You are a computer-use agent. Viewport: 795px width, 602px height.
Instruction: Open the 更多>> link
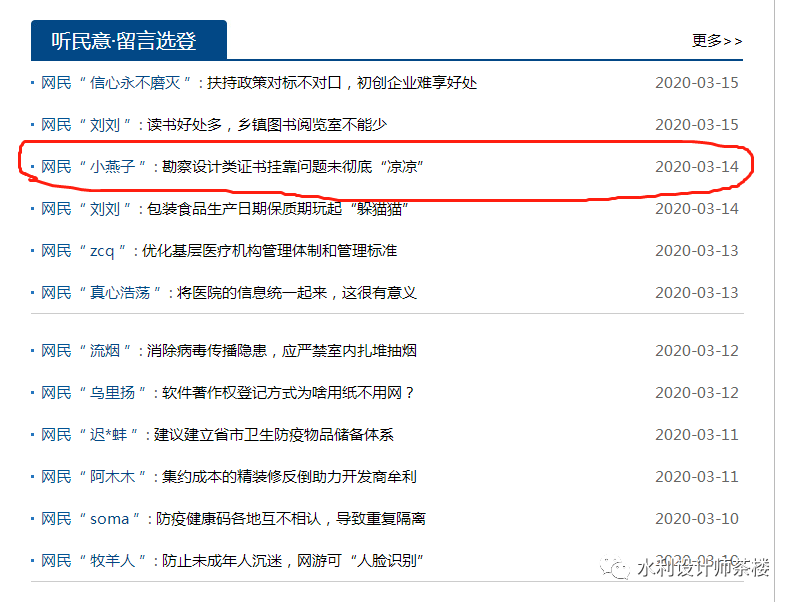tap(716, 41)
